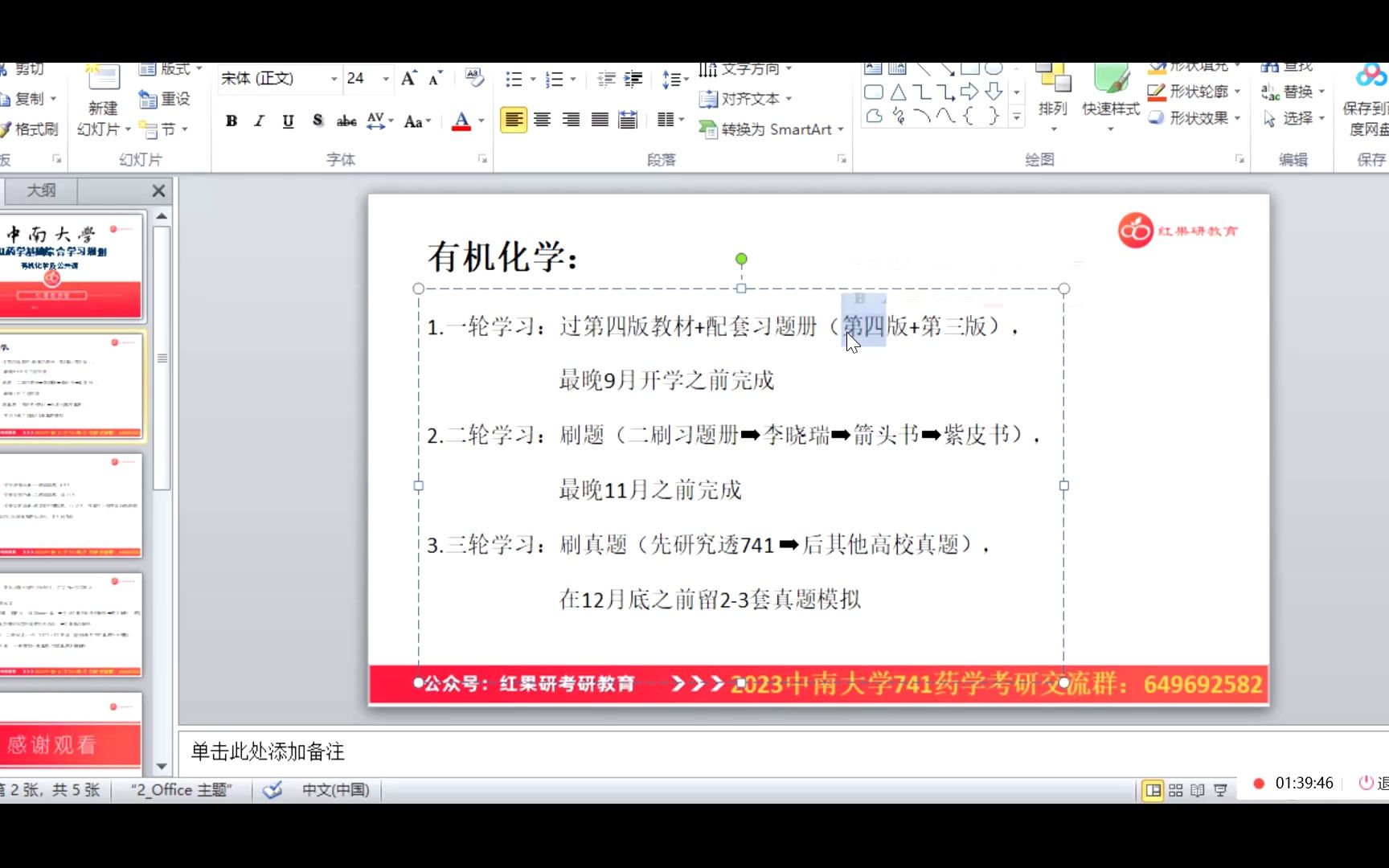The height and width of the screenshot is (868, 1389).
Task: Toggle center text alignment
Action: 543,121
